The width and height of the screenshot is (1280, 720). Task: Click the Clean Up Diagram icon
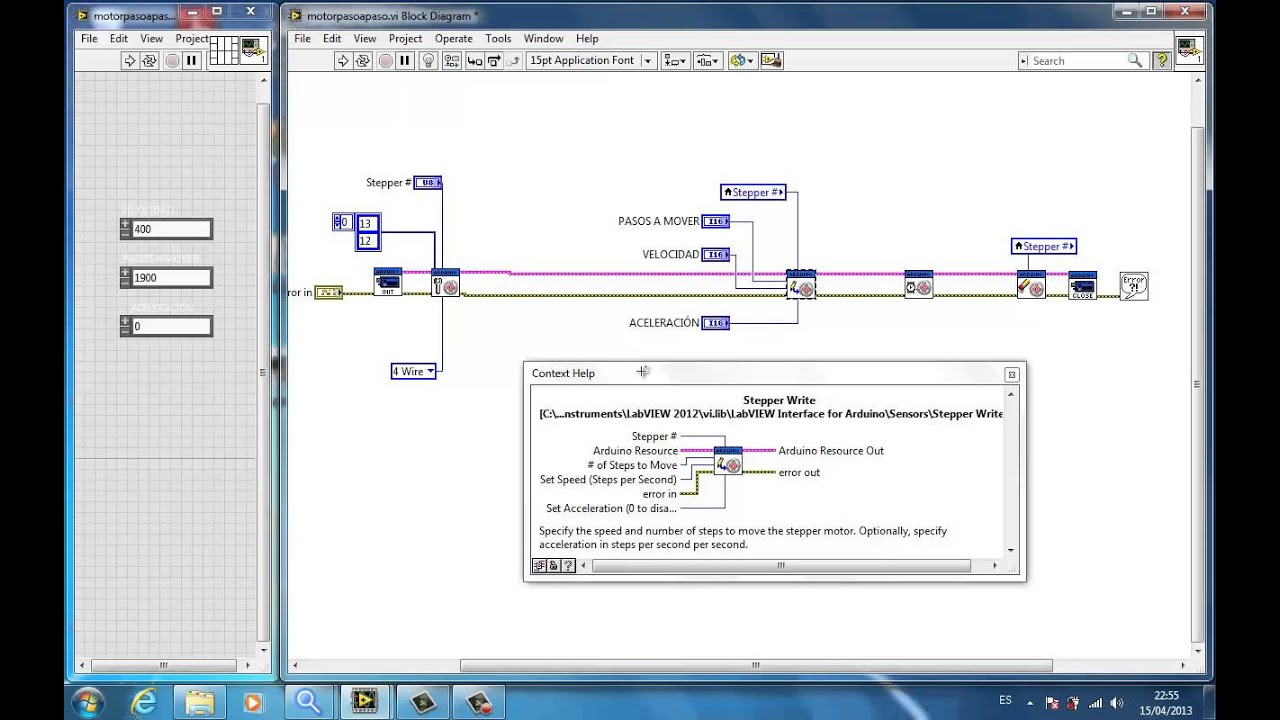771,61
